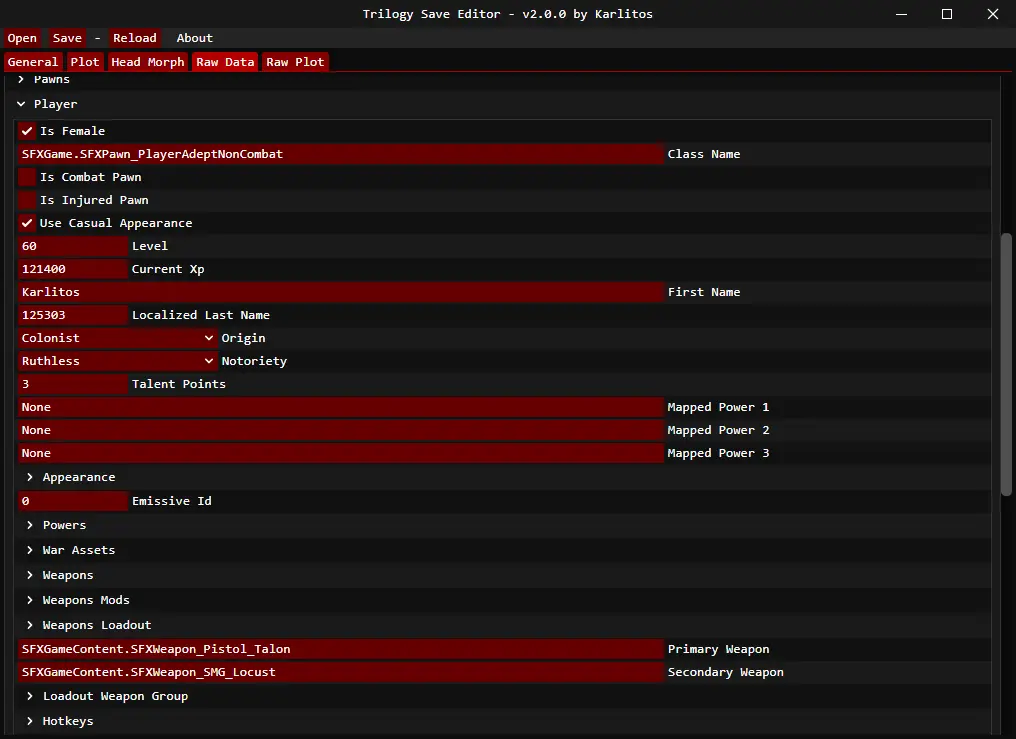The width and height of the screenshot is (1016, 739).
Task: Edit the Secondary Weapon field
Action: [x=341, y=672]
